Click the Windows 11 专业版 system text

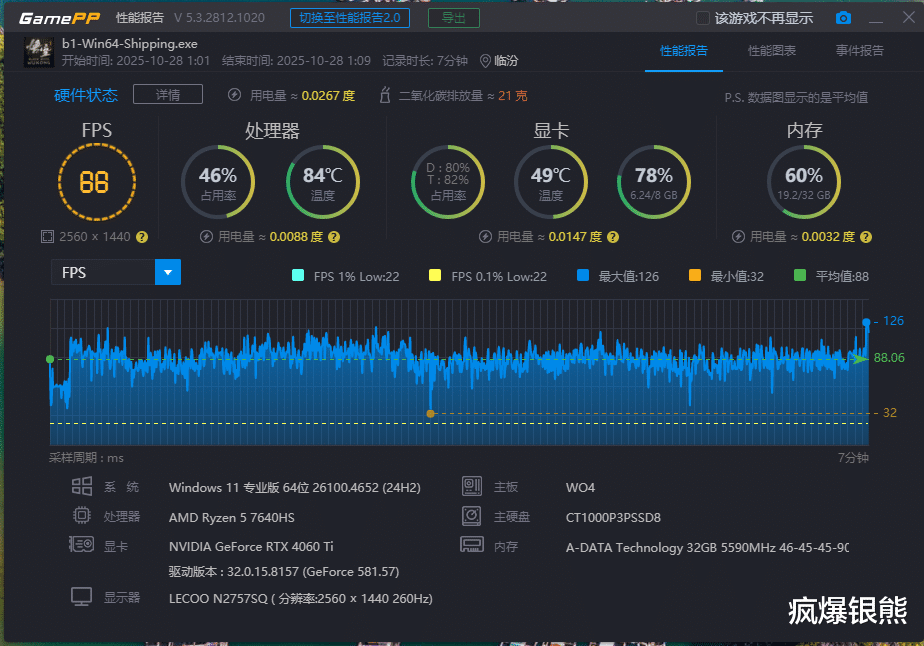[295, 487]
